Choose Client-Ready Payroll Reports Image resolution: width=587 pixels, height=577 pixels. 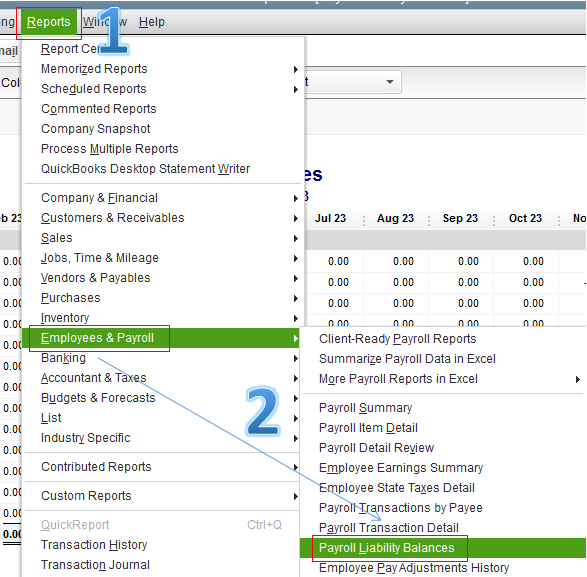coord(397,339)
